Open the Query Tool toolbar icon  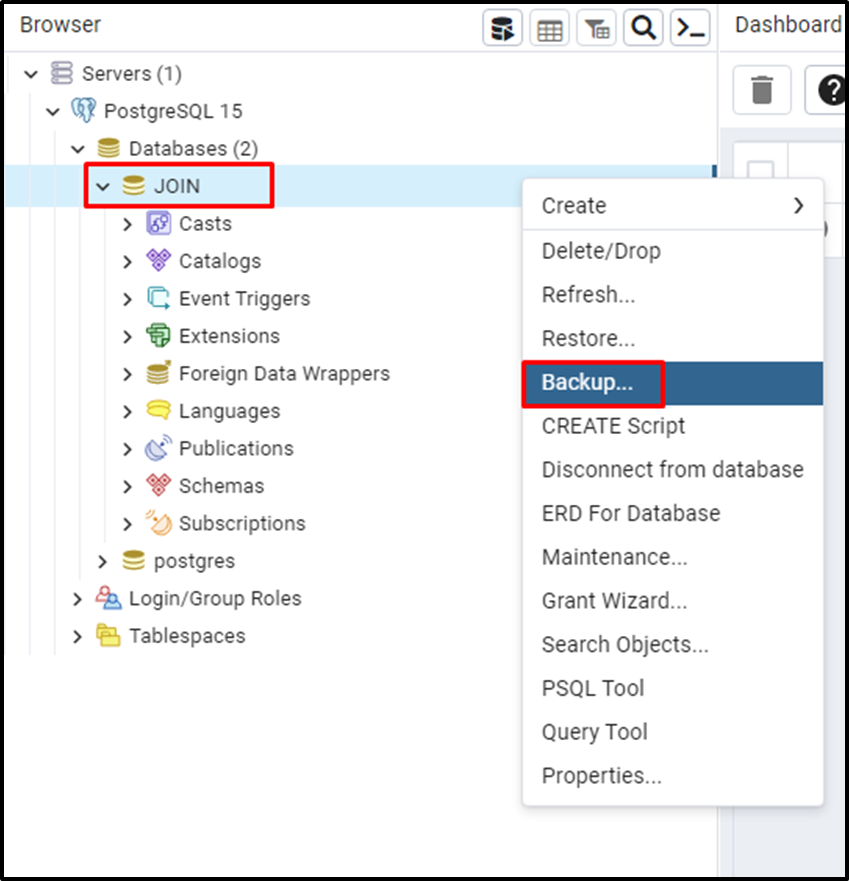[503, 27]
